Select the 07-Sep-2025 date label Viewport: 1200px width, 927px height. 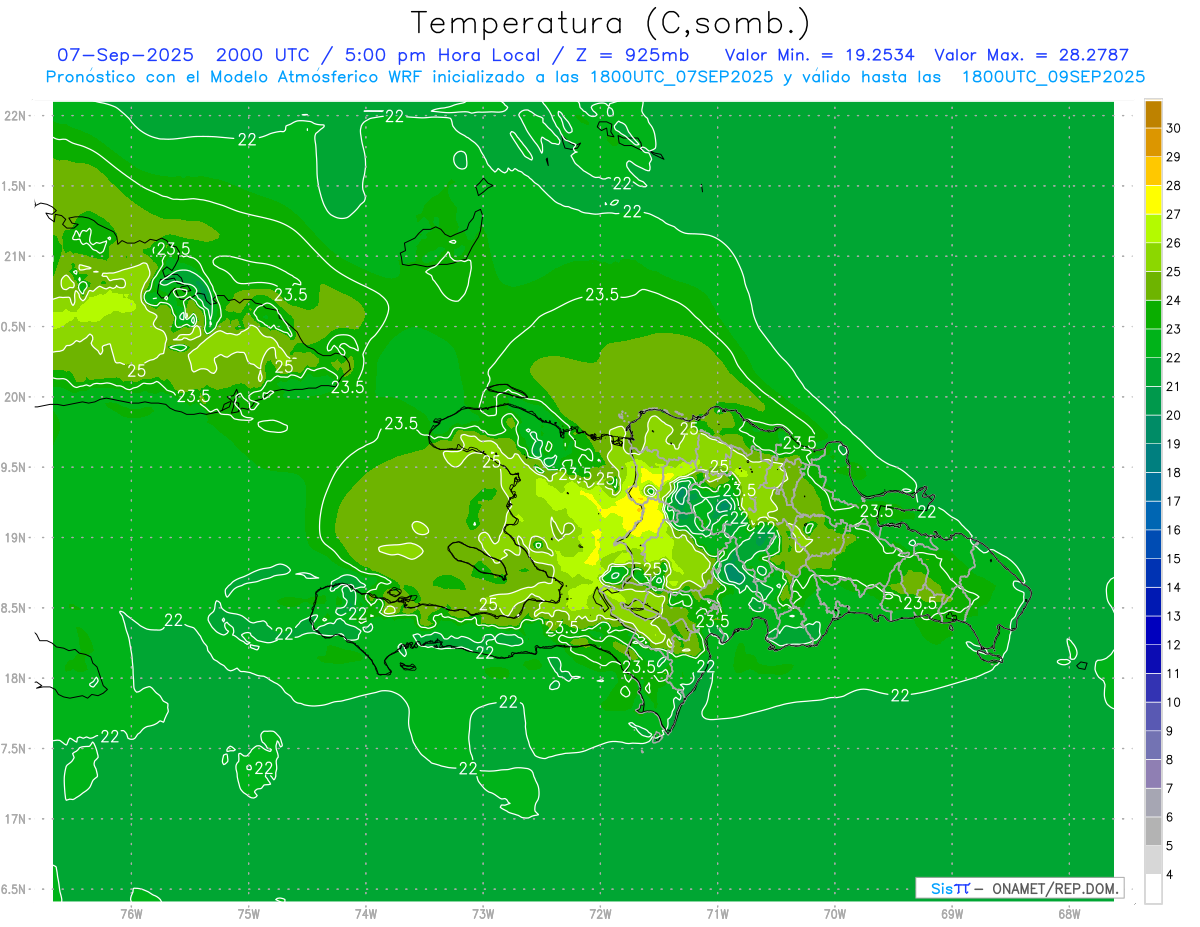pyautogui.click(x=125, y=55)
